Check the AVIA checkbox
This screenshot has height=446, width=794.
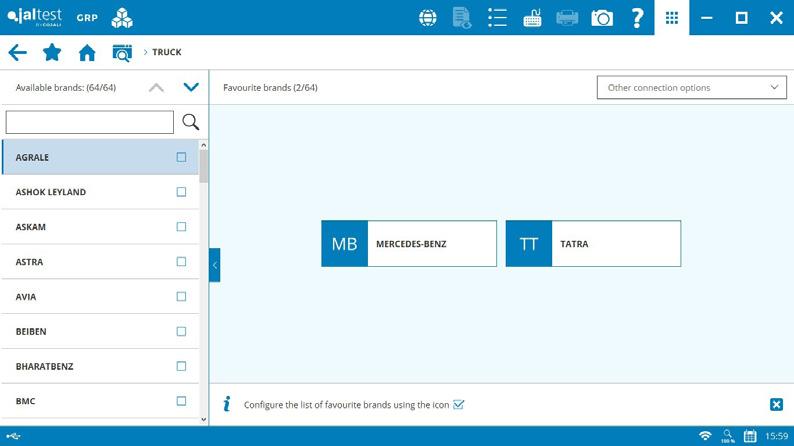[181, 297]
